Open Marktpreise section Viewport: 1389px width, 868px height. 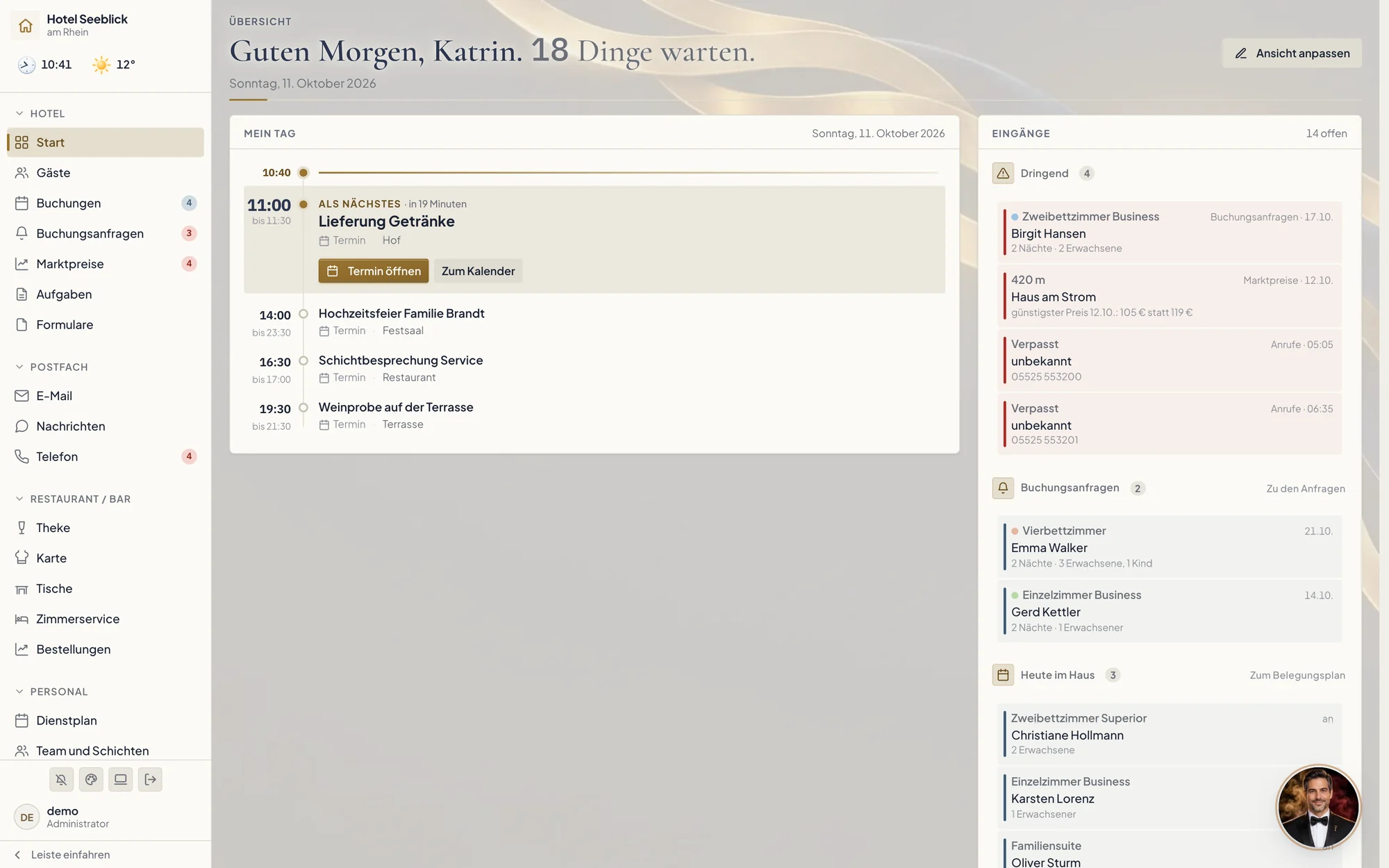coord(106,264)
